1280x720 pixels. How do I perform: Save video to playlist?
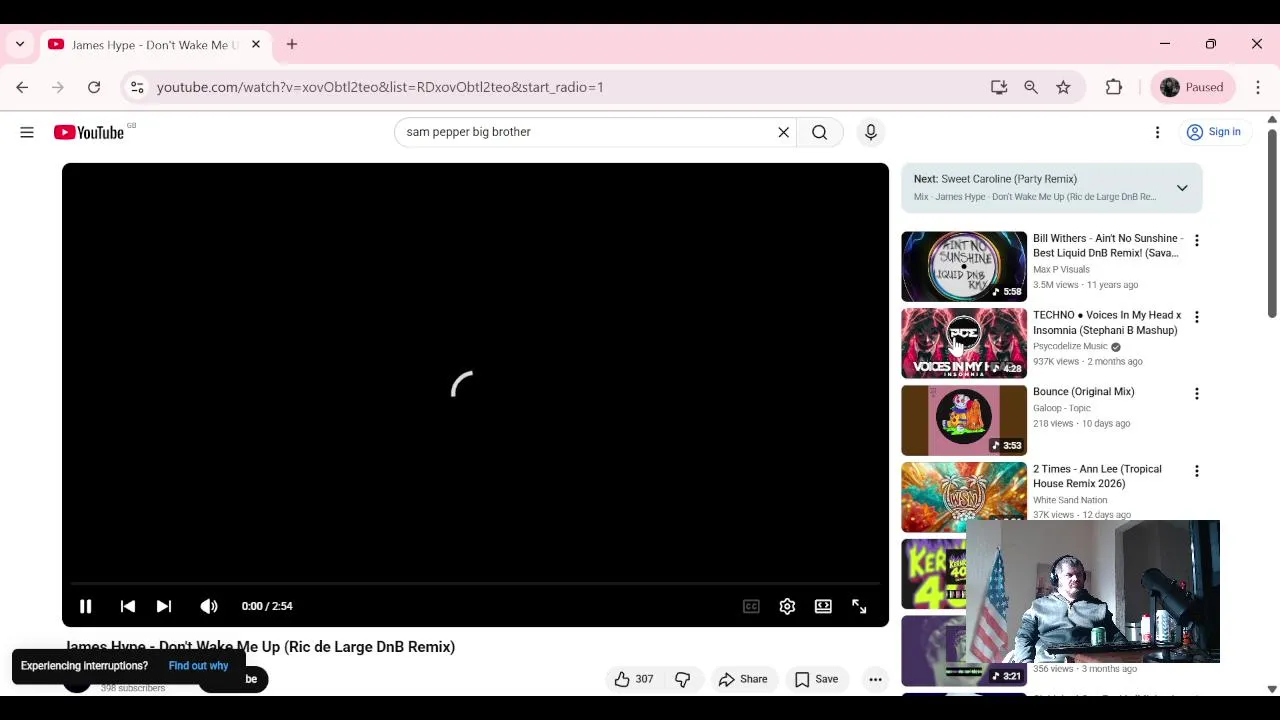816,679
